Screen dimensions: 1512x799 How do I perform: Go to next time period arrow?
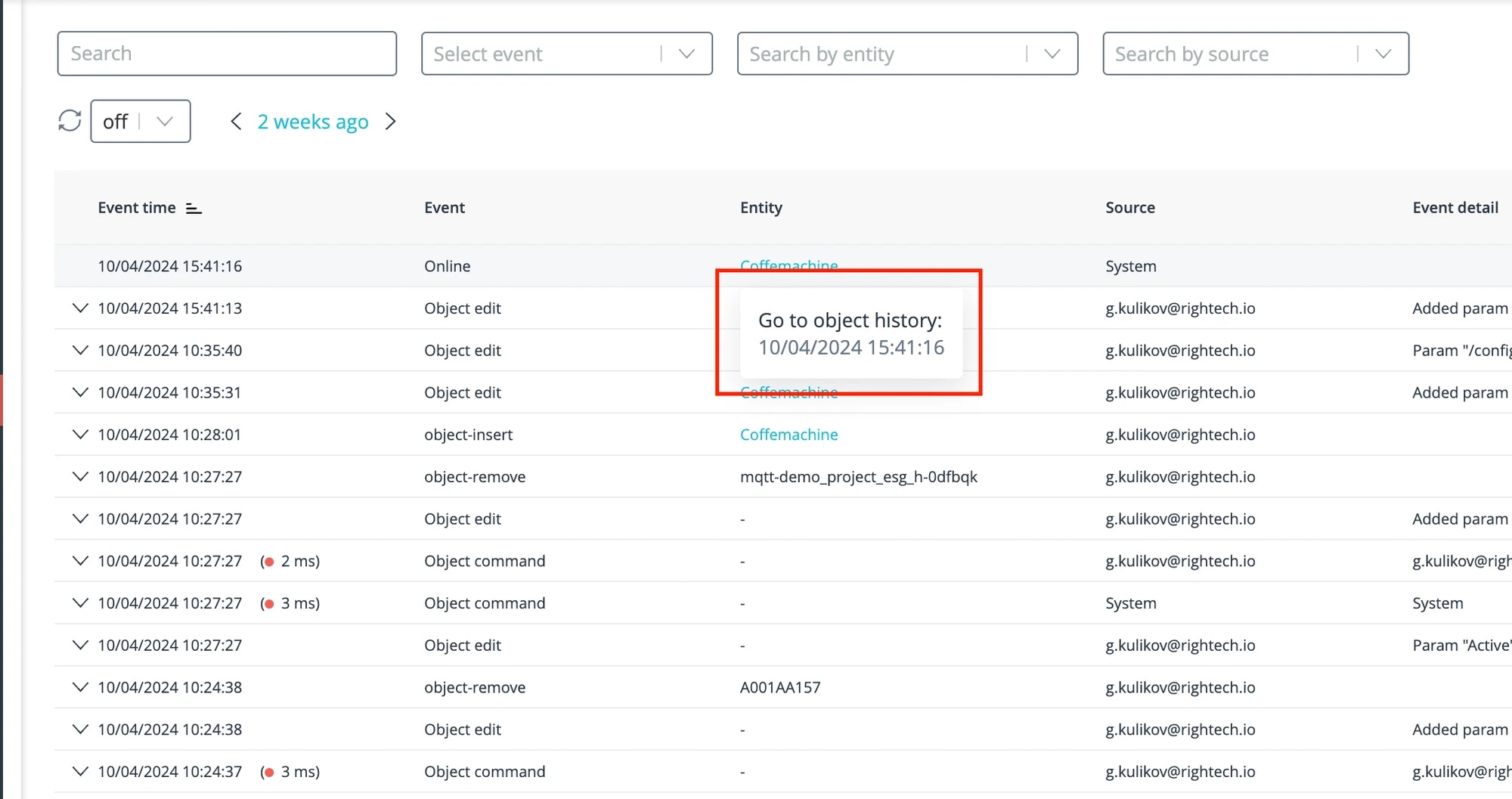[x=390, y=122]
